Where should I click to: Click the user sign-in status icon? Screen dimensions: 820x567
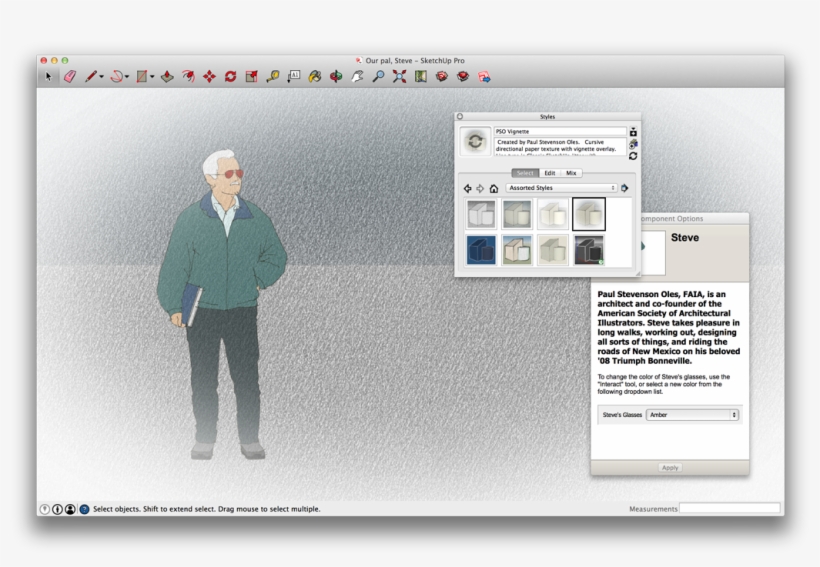(70, 509)
